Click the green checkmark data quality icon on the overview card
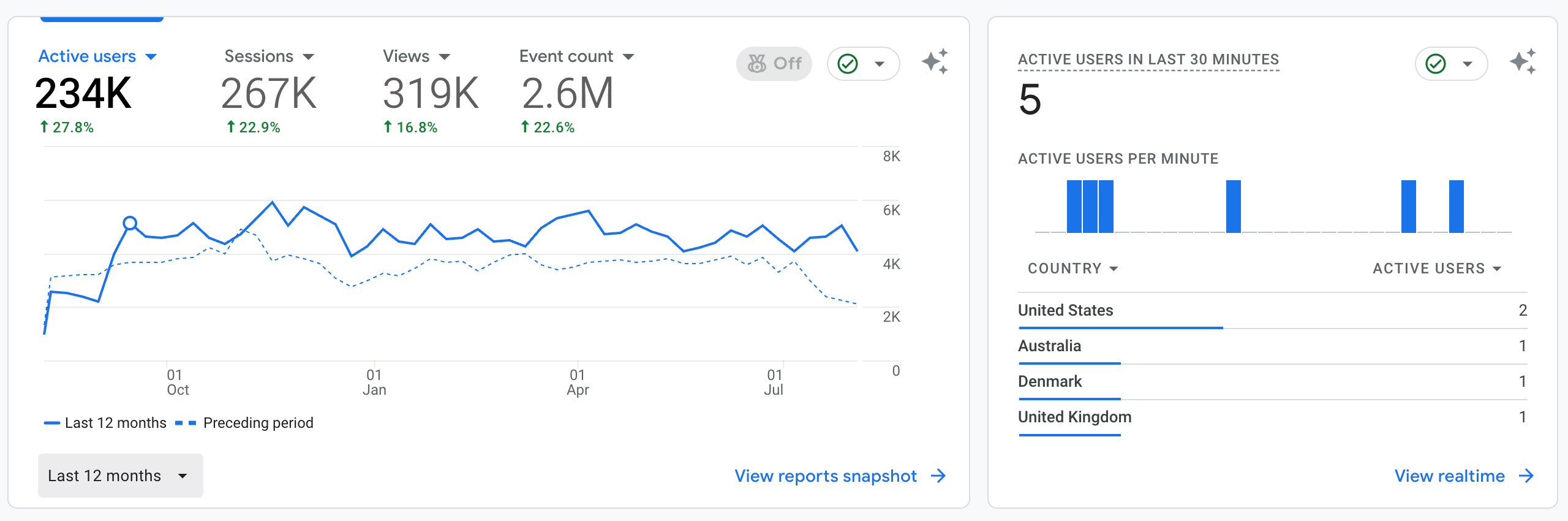 click(848, 64)
